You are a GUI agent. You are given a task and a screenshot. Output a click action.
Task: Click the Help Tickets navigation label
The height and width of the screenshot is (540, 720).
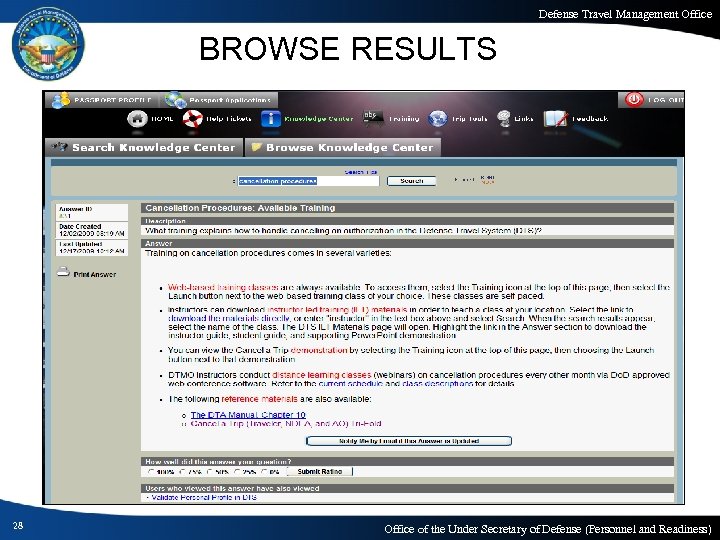229,119
